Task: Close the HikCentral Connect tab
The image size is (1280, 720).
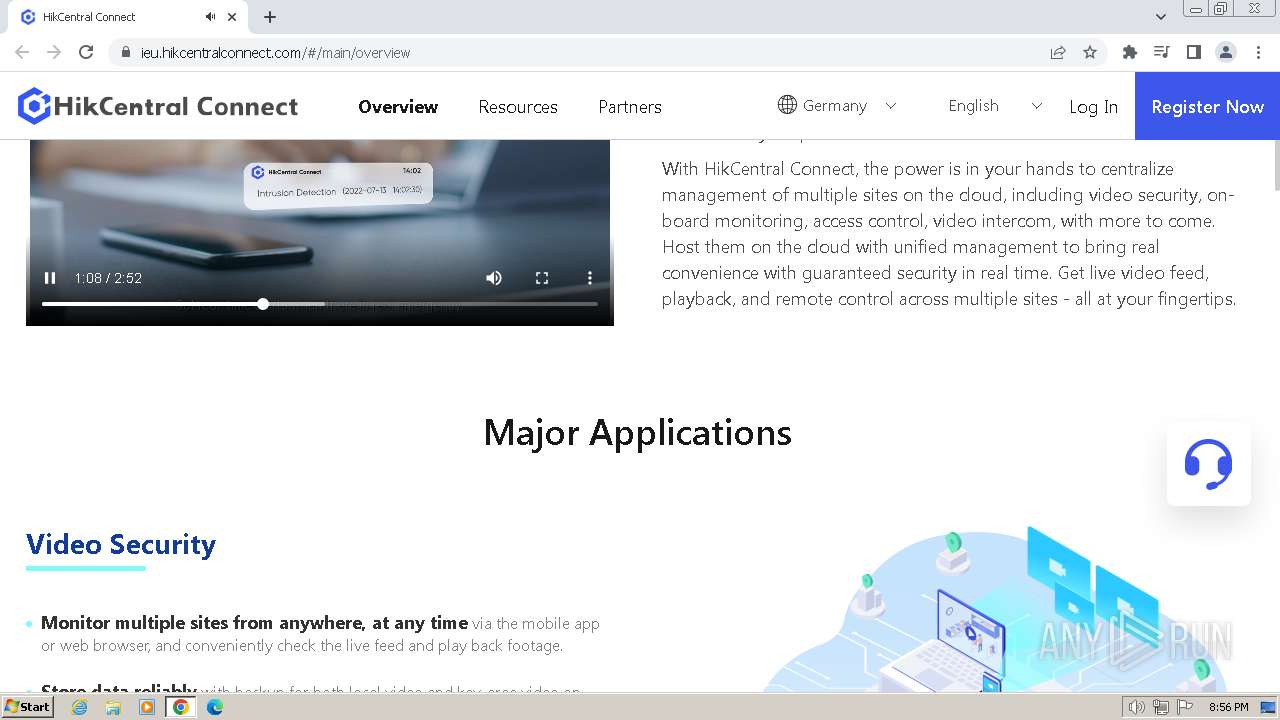Action: click(x=232, y=17)
